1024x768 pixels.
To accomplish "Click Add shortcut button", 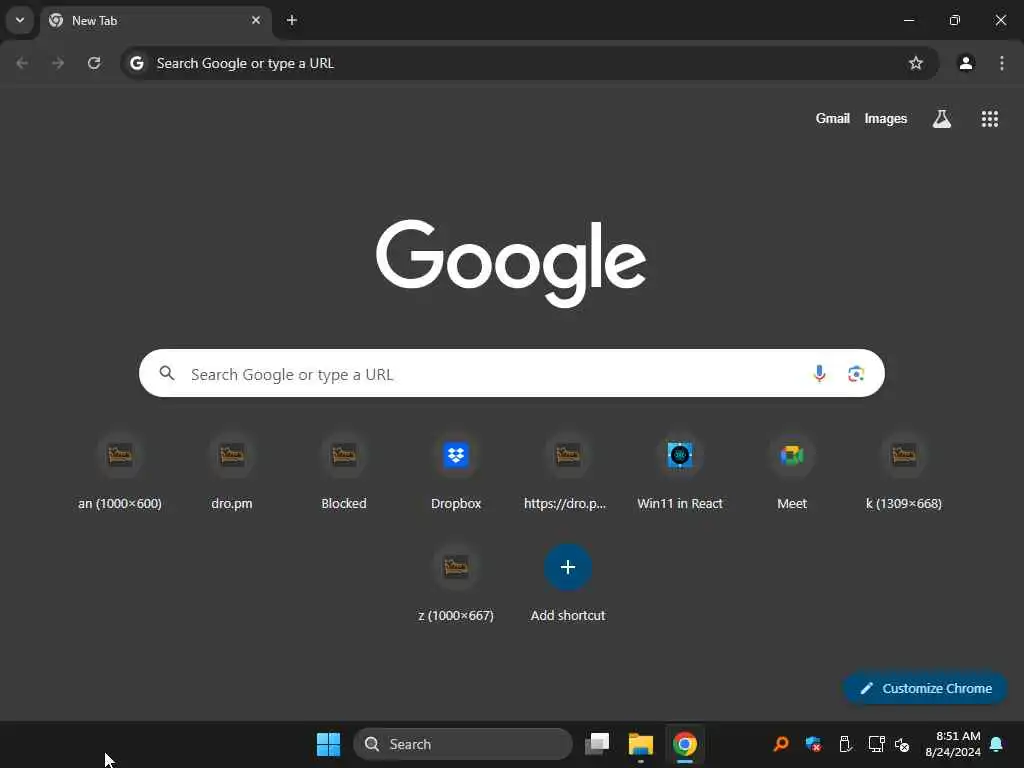I will click(568, 584).
